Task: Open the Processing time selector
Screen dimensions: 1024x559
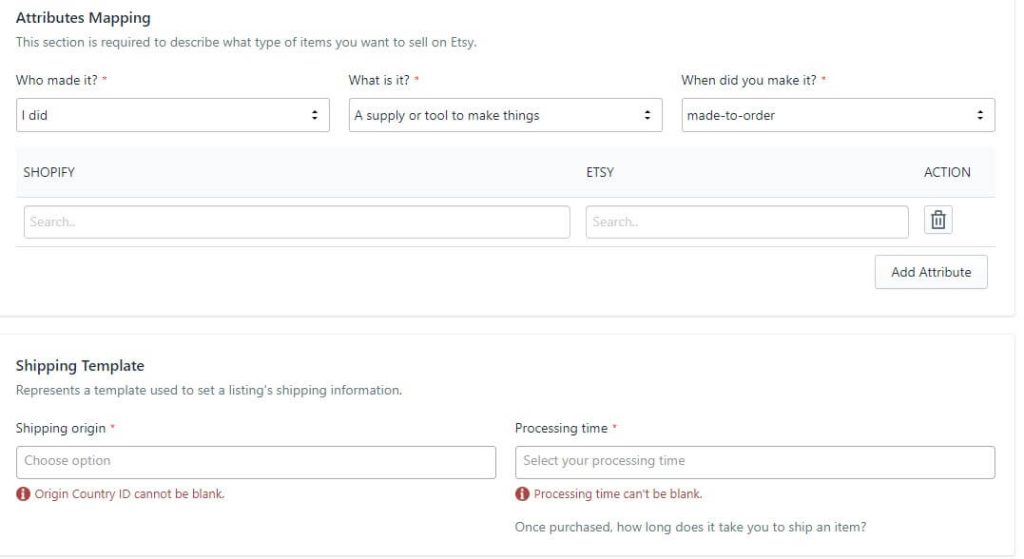Action: click(755, 462)
